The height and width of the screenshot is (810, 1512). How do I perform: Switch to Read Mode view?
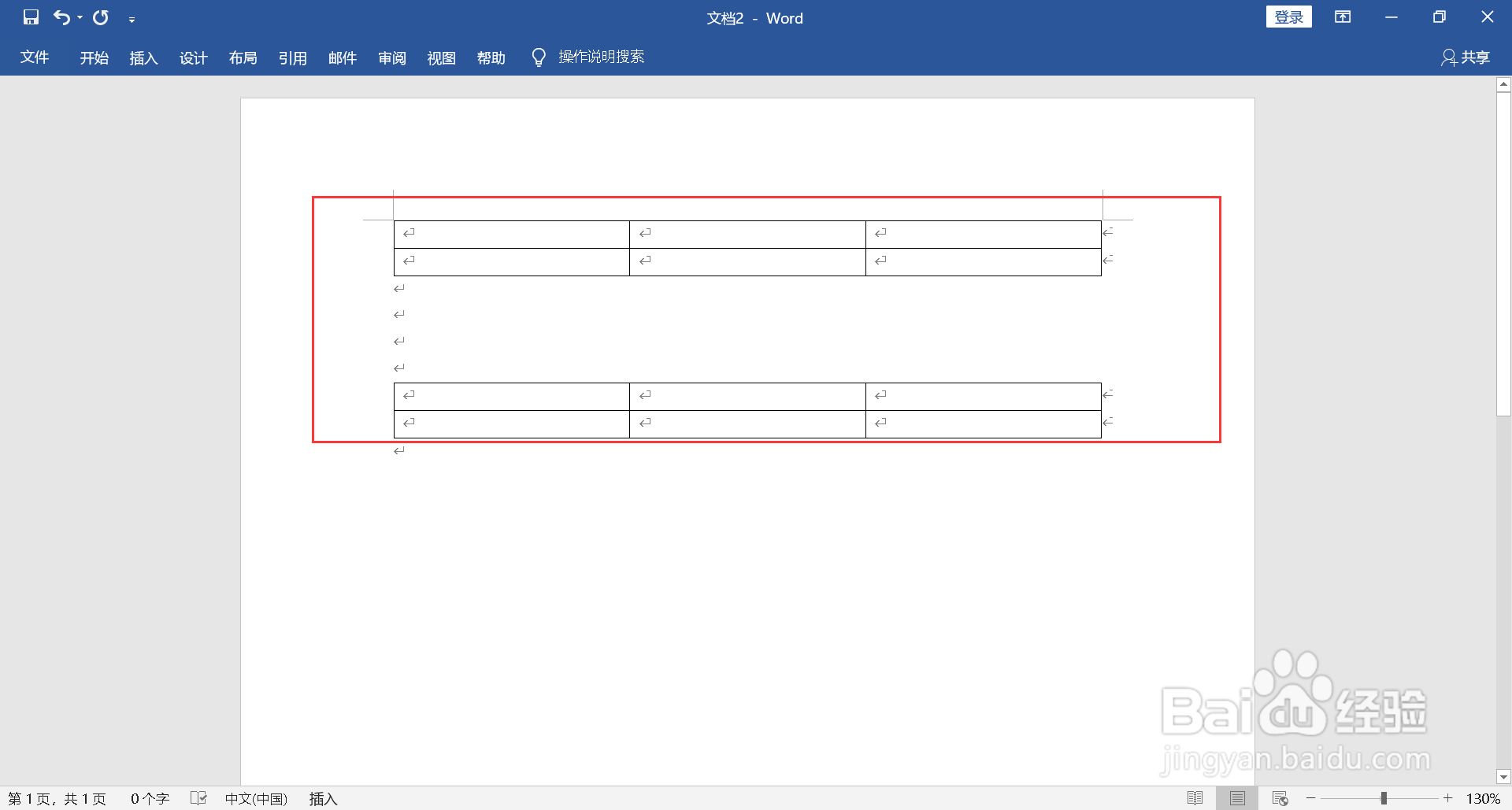[x=1195, y=799]
